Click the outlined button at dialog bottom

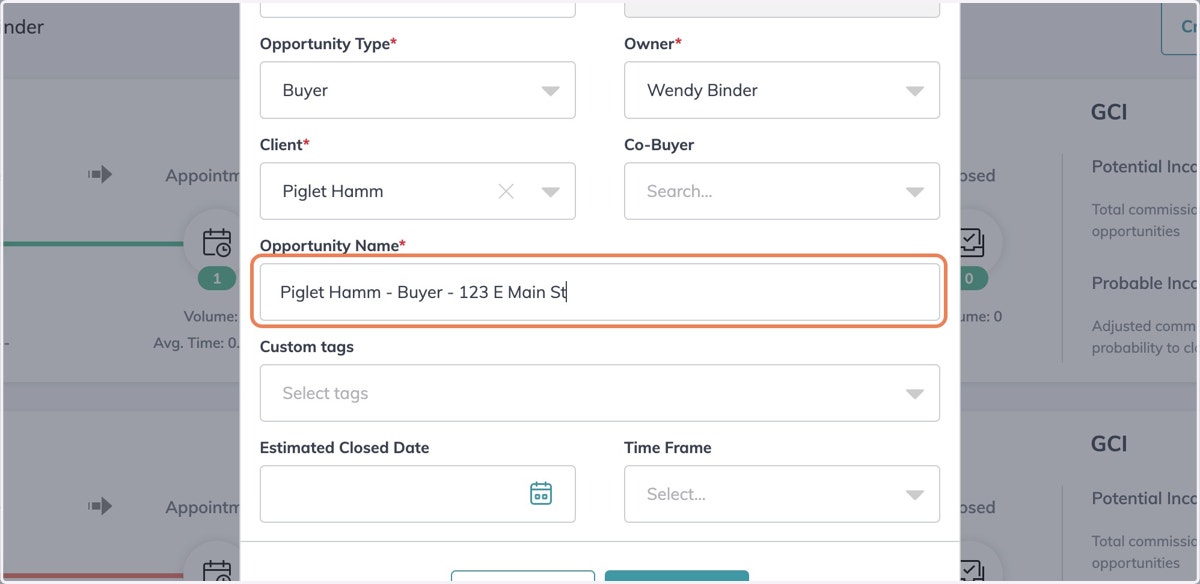click(x=523, y=577)
